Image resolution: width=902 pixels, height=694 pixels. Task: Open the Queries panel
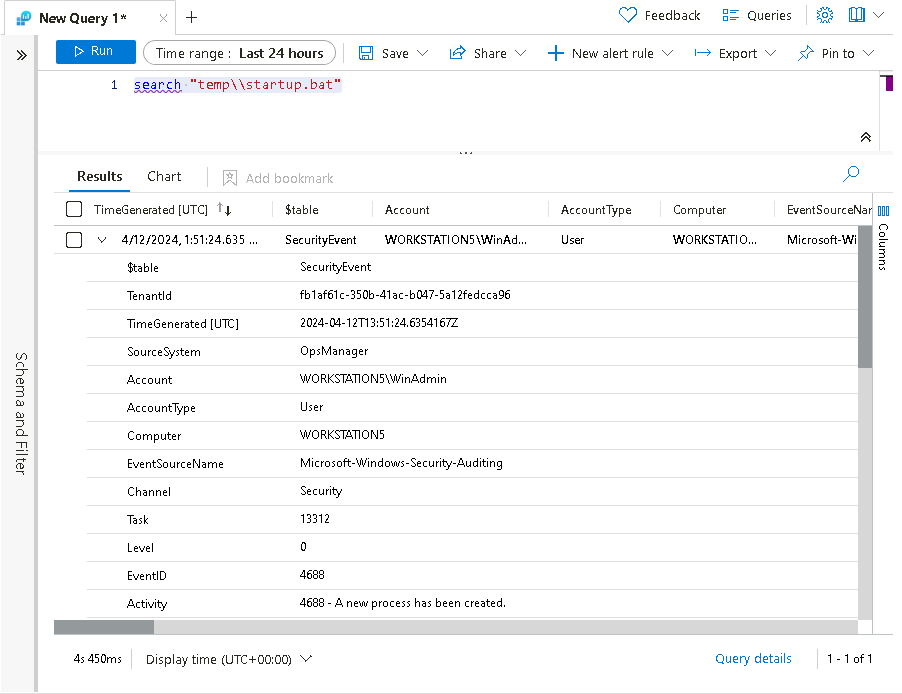coord(769,16)
